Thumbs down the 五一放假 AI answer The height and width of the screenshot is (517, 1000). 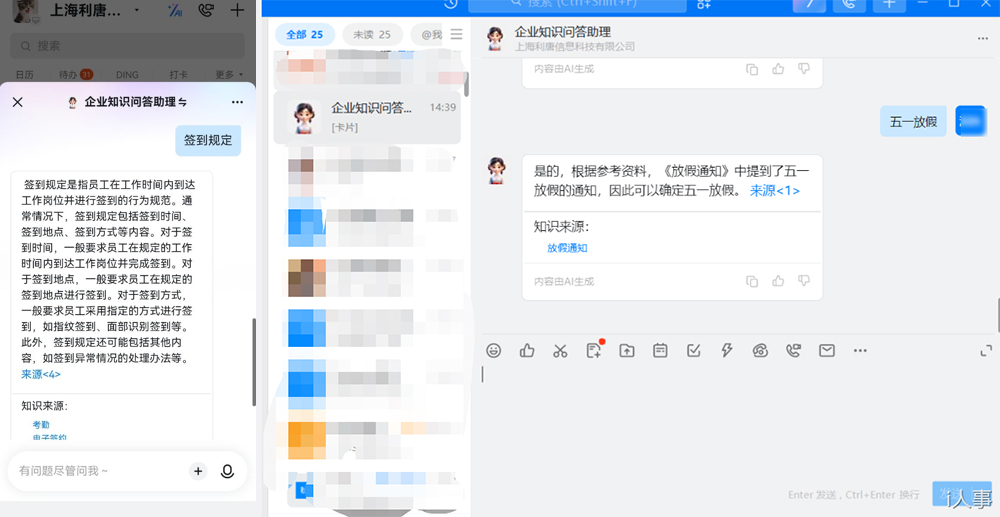pyautogui.click(x=803, y=282)
